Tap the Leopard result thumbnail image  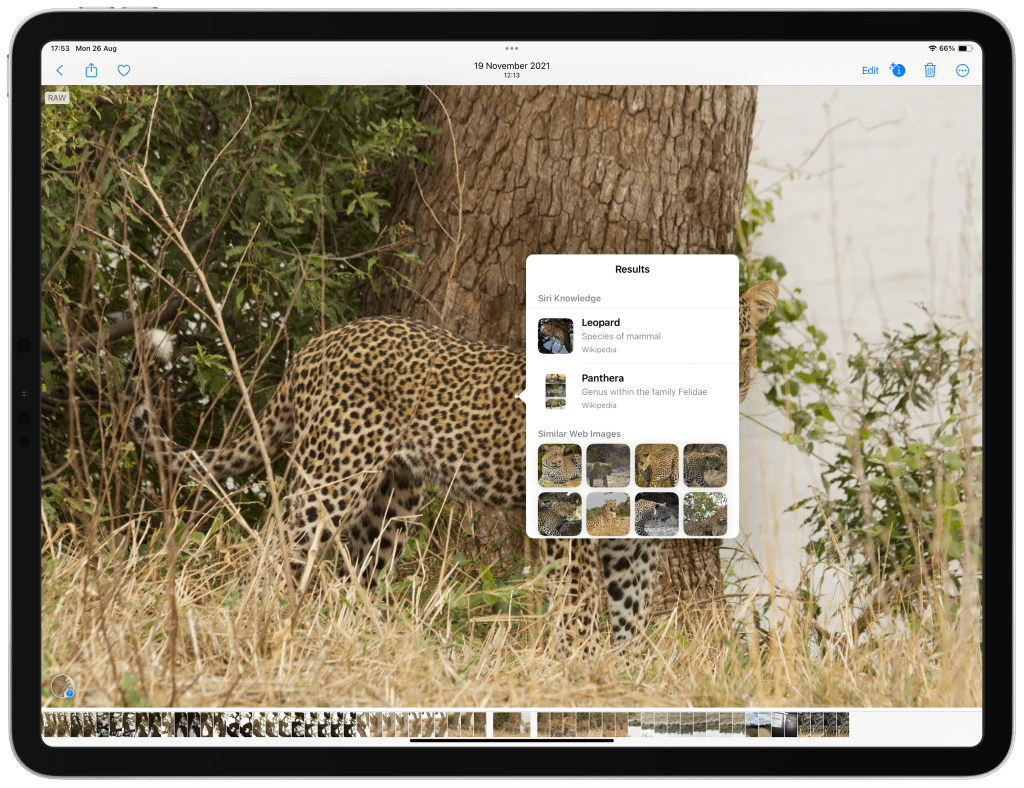coord(555,336)
